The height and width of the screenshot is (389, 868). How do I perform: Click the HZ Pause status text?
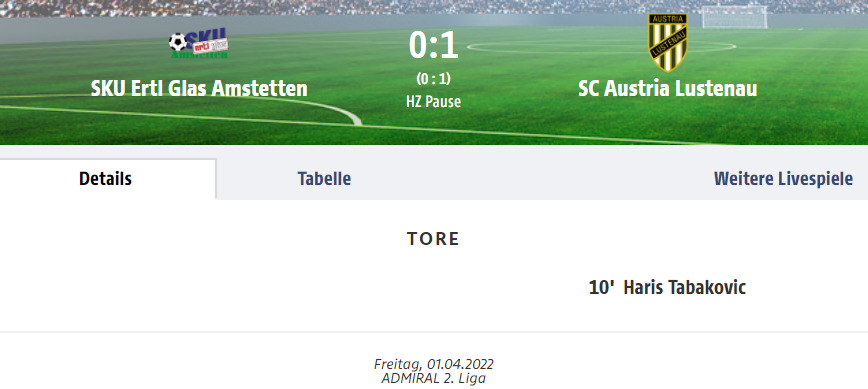tap(433, 102)
